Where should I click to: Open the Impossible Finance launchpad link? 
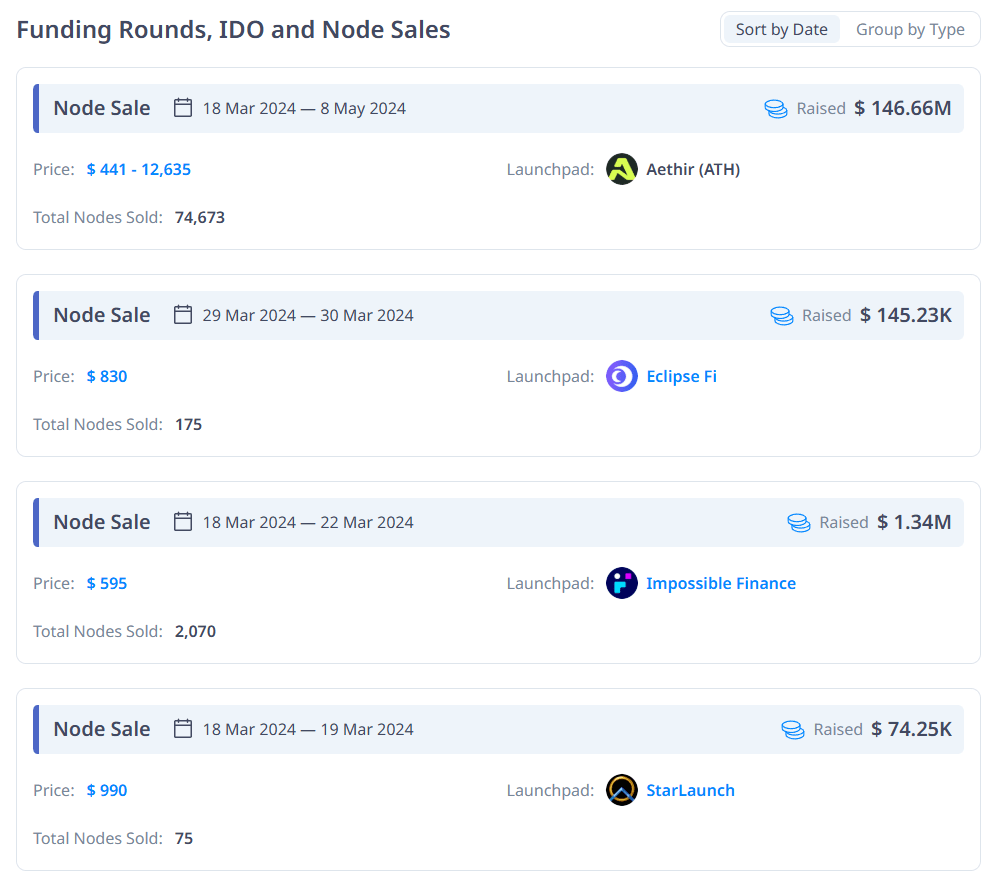tap(721, 583)
